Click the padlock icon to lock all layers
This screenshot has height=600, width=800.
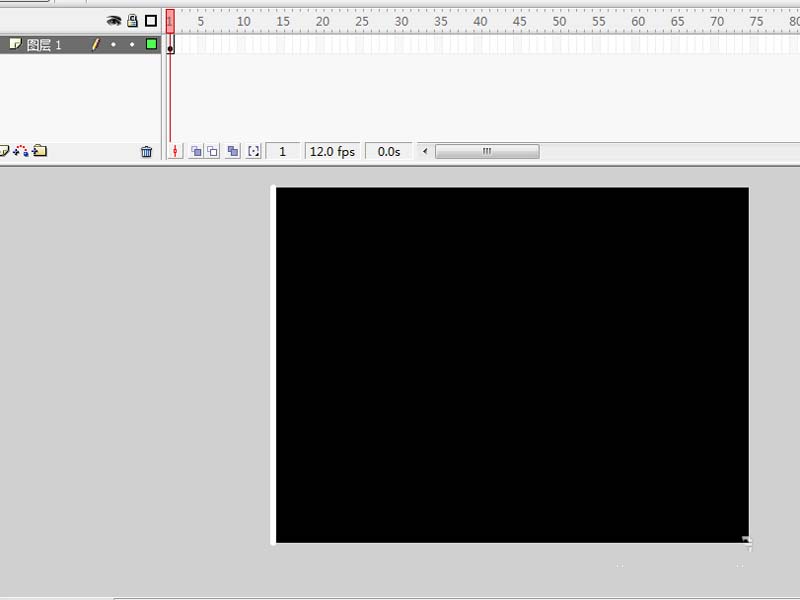(132, 21)
